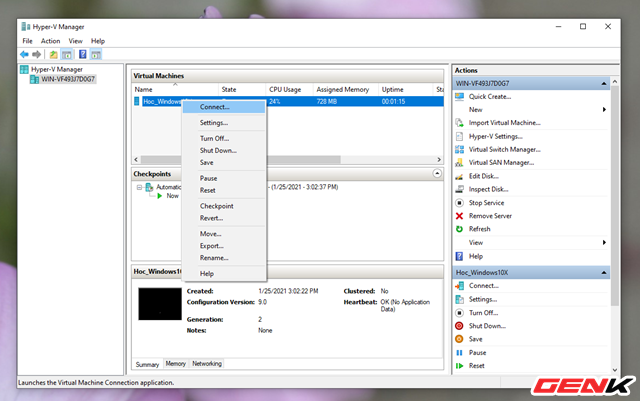This screenshot has height=401, width=640.
Task: Click the red X Remove Server icon
Action: click(460, 216)
